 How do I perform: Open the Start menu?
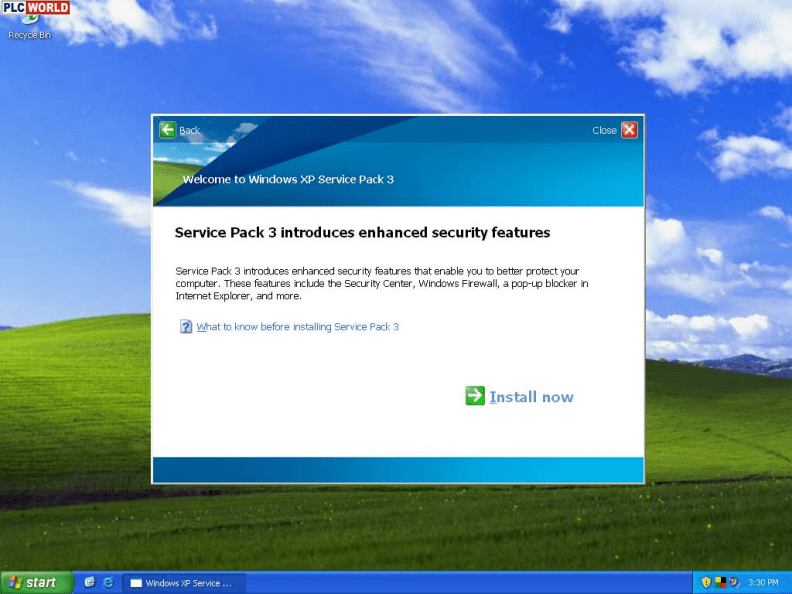click(x=36, y=582)
